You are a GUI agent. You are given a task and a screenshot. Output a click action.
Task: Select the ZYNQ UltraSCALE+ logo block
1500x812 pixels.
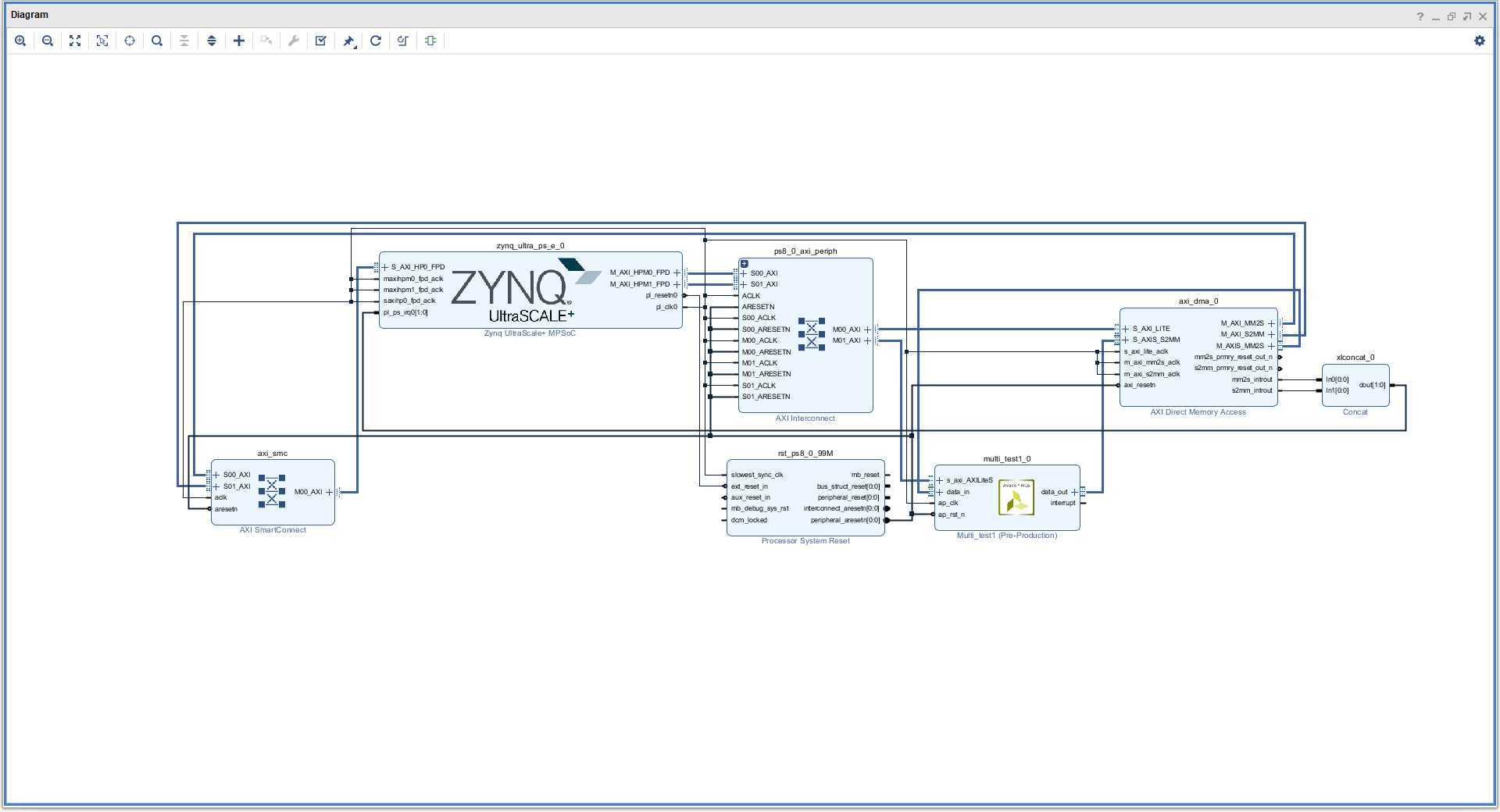point(526,290)
